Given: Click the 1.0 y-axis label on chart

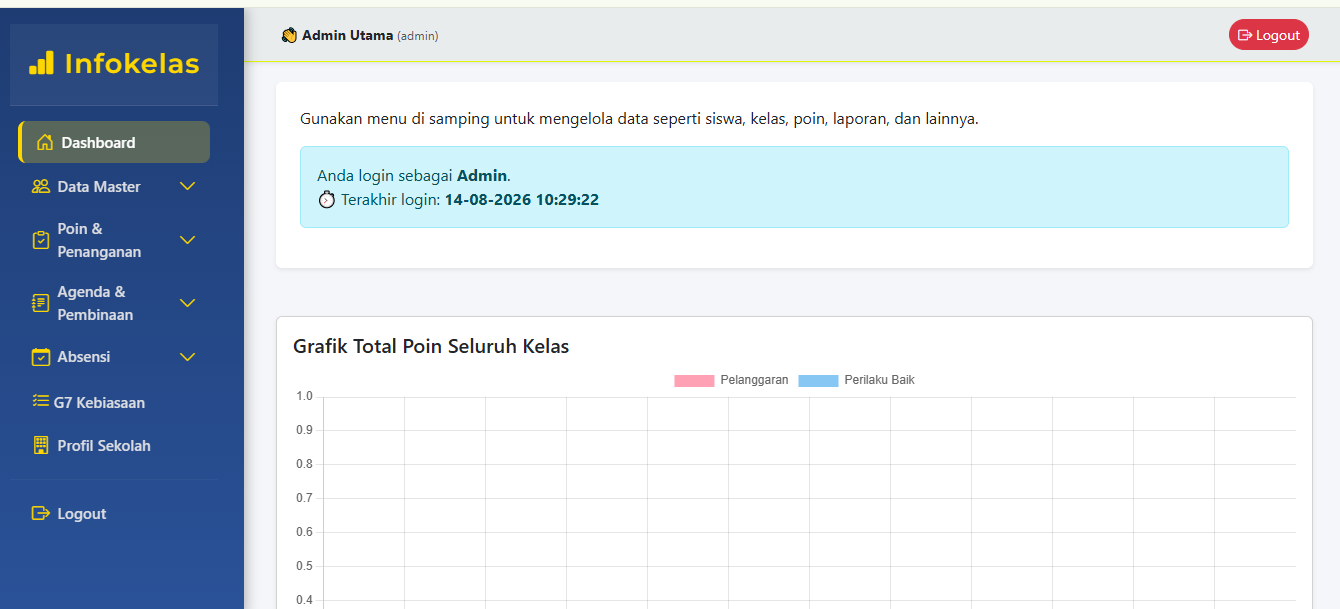Looking at the screenshot, I should [x=304, y=396].
